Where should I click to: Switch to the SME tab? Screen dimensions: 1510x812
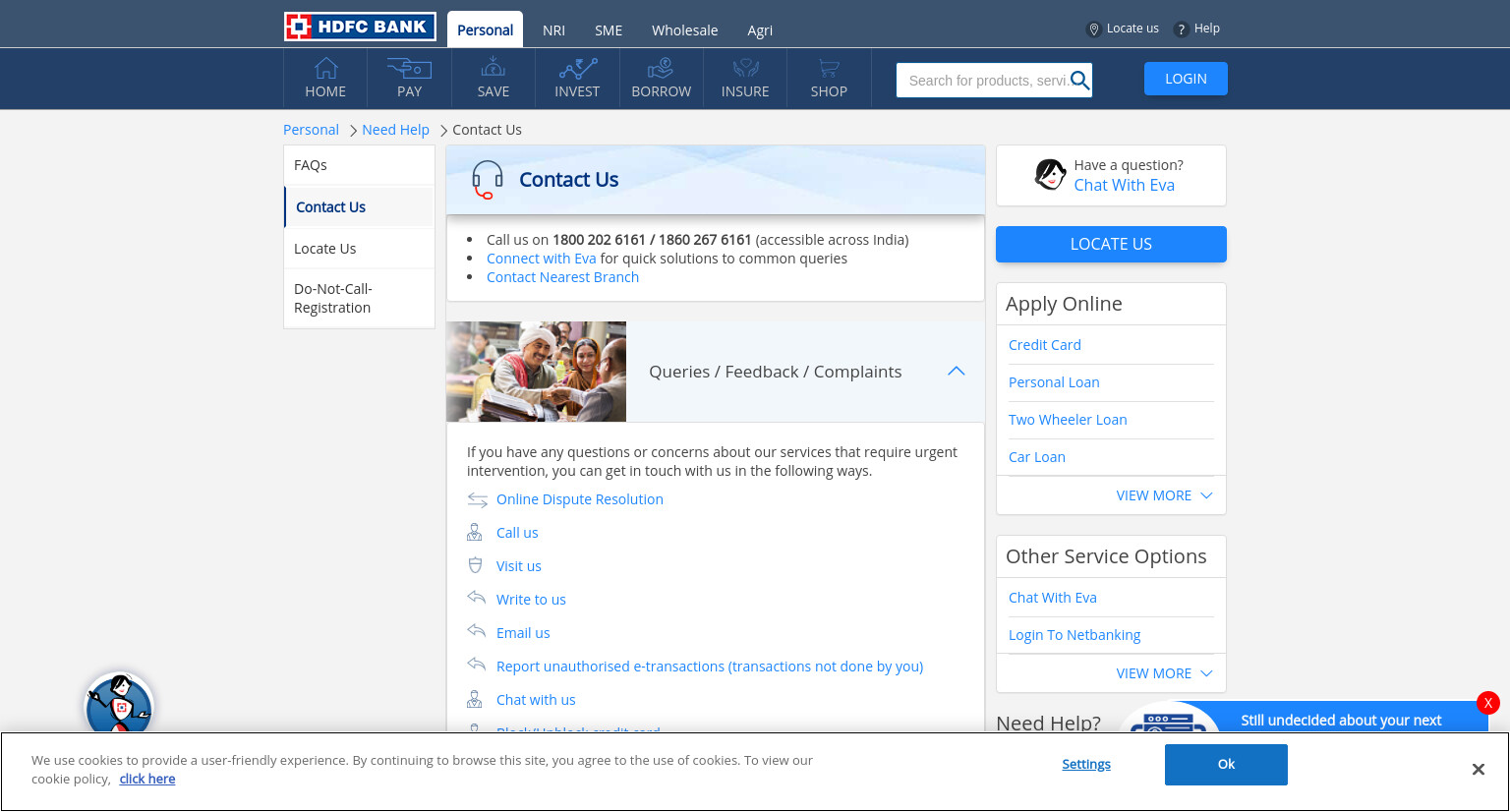tap(609, 30)
